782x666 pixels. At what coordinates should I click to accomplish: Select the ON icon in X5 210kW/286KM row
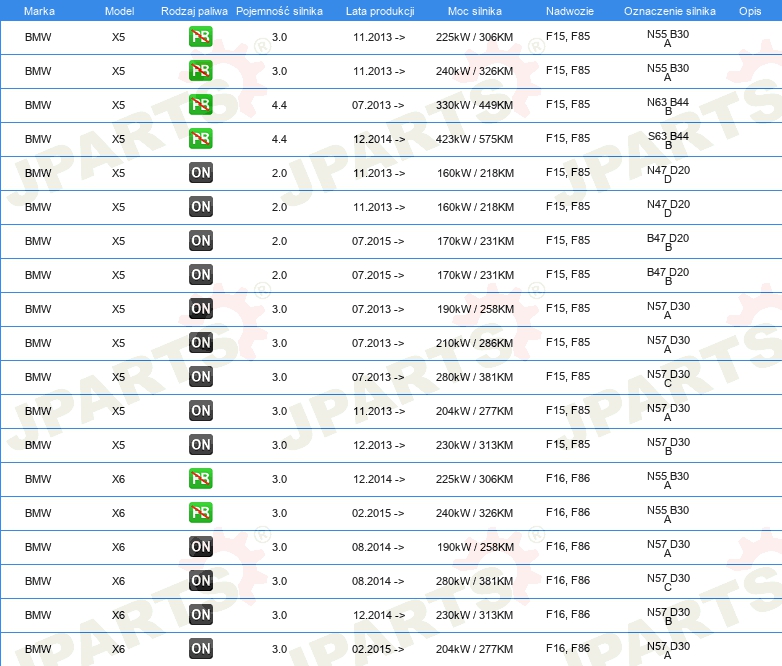click(201, 343)
